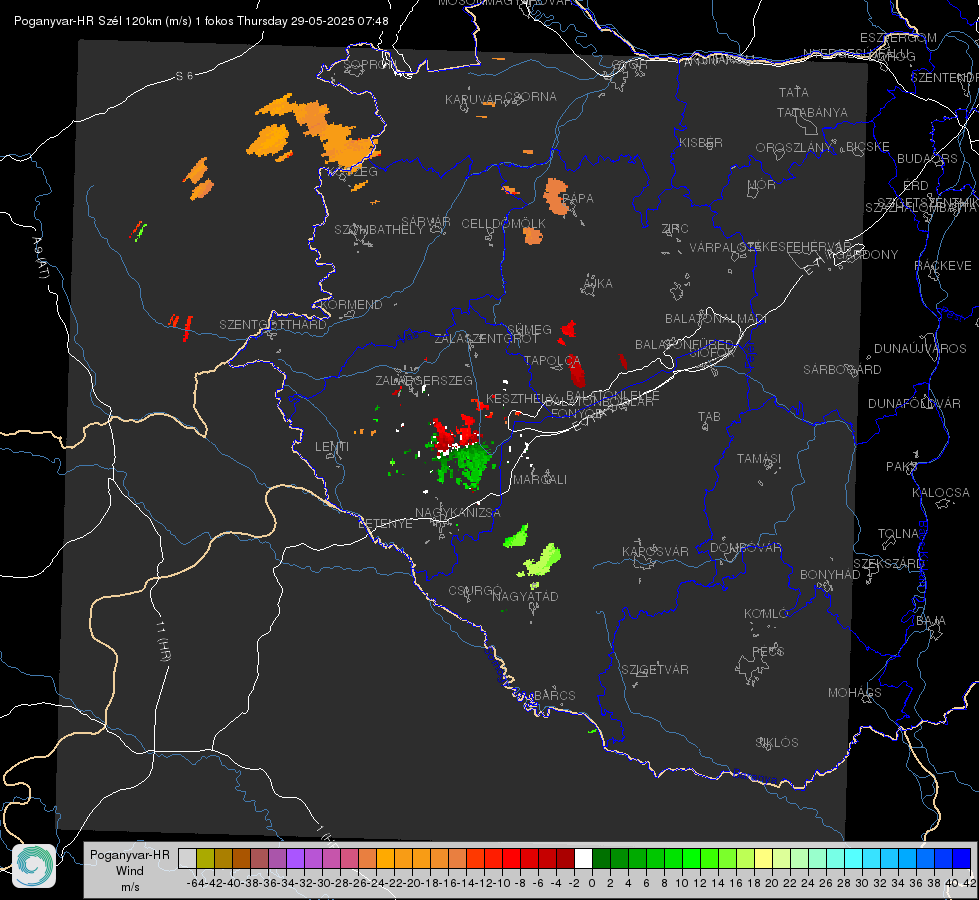This screenshot has width=979, height=900.
Task: Click the TAB city label
Action: (x=709, y=417)
